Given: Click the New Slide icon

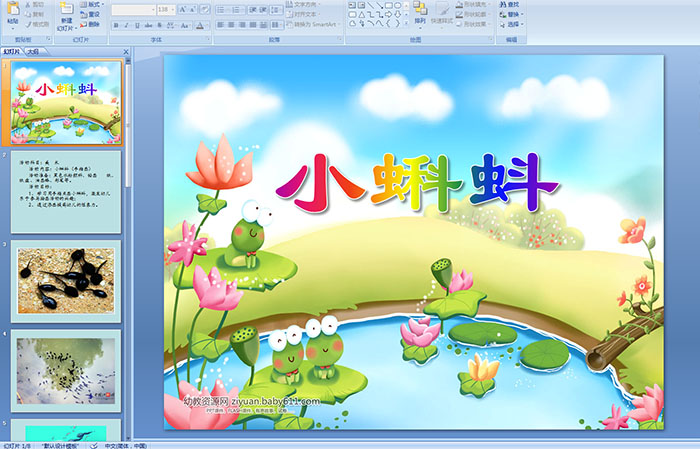Looking at the screenshot, I should [x=67, y=8].
